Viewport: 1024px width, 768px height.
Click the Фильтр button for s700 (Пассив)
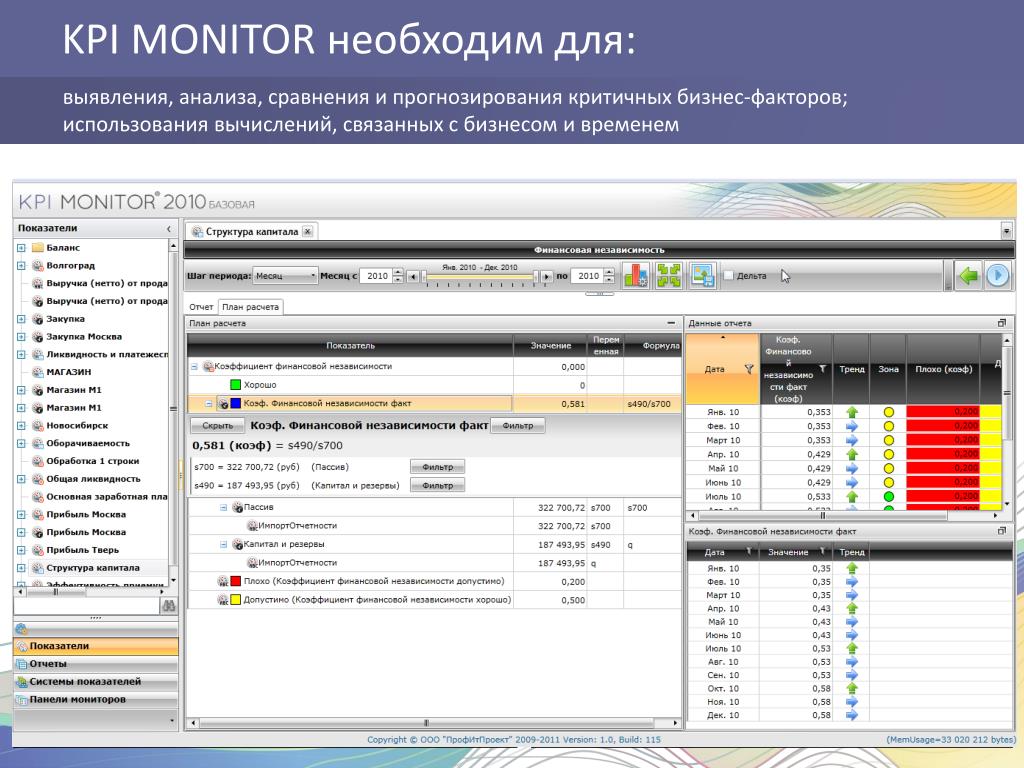click(x=437, y=467)
